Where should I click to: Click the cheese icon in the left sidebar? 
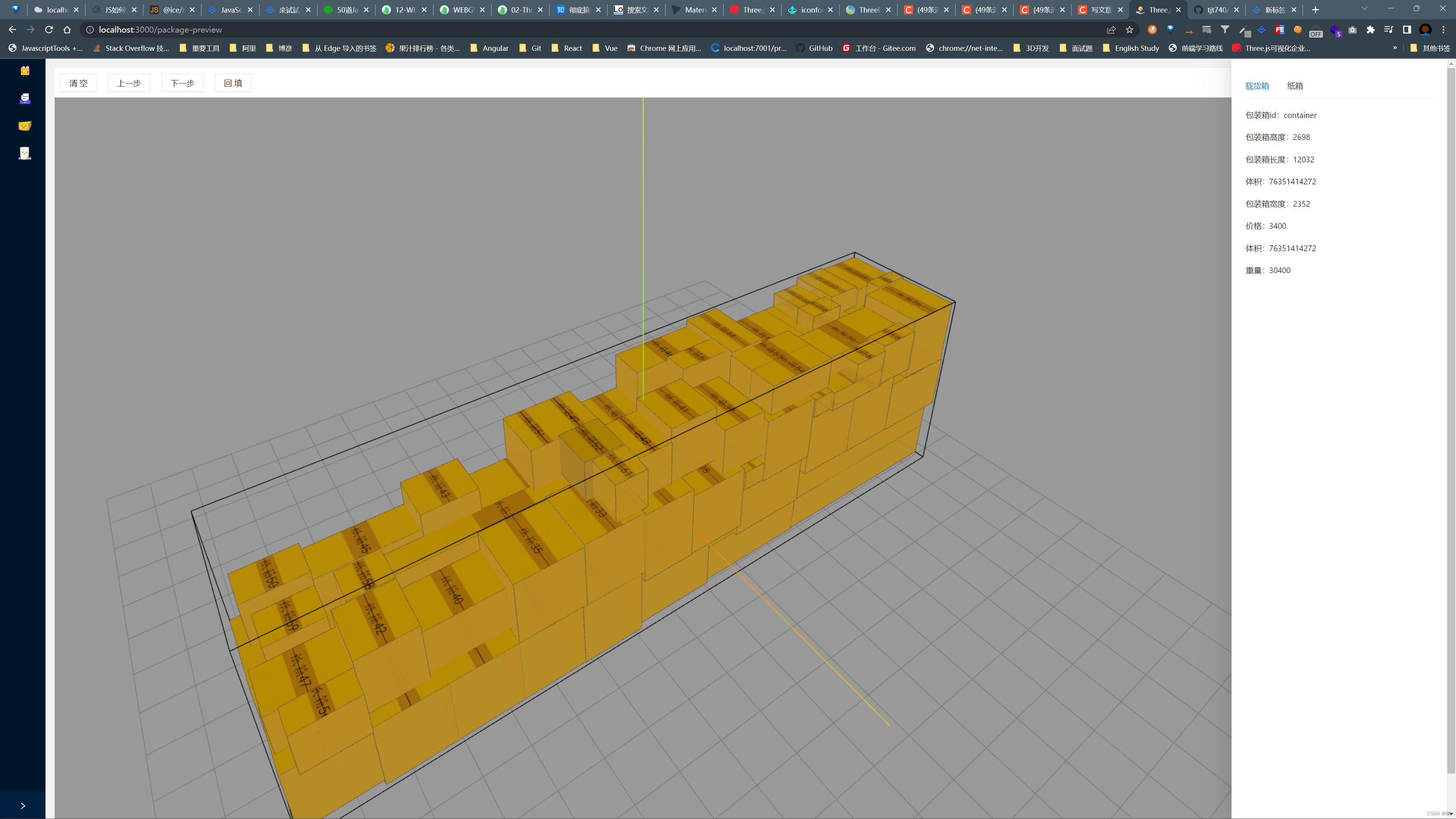pyautogui.click(x=25, y=126)
